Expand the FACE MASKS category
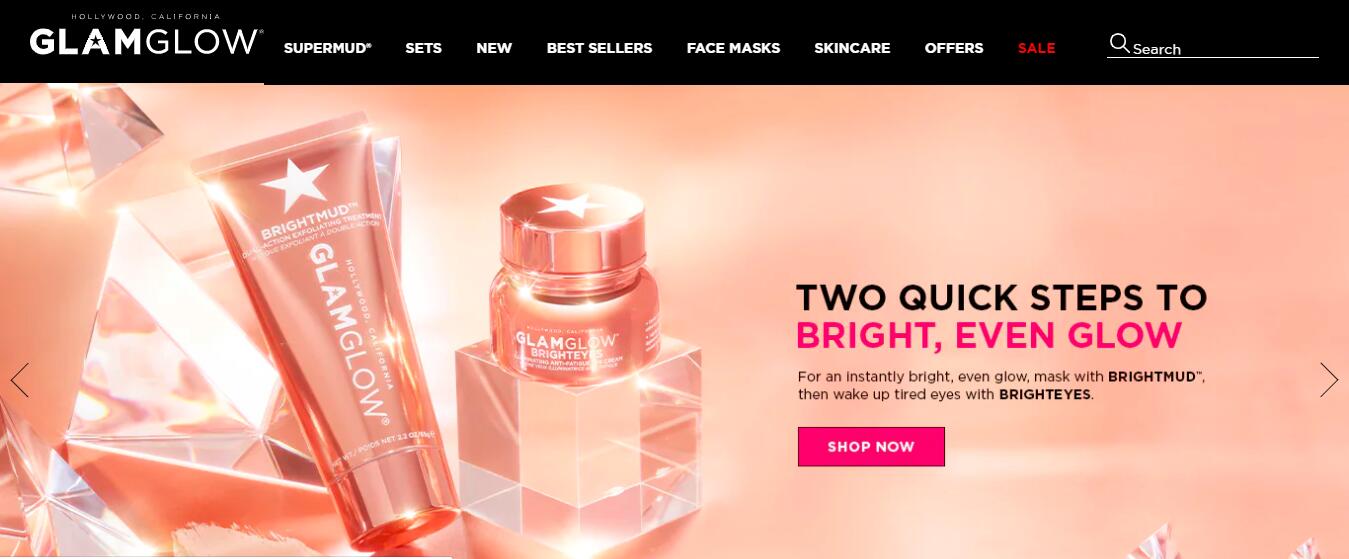Image resolution: width=1349 pixels, height=559 pixels. point(733,48)
